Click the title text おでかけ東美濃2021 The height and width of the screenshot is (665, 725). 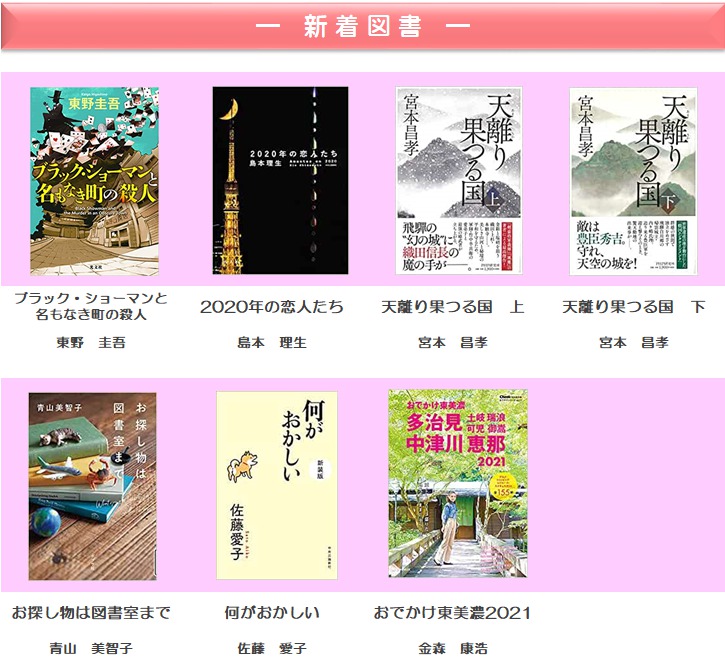pyautogui.click(x=452, y=613)
